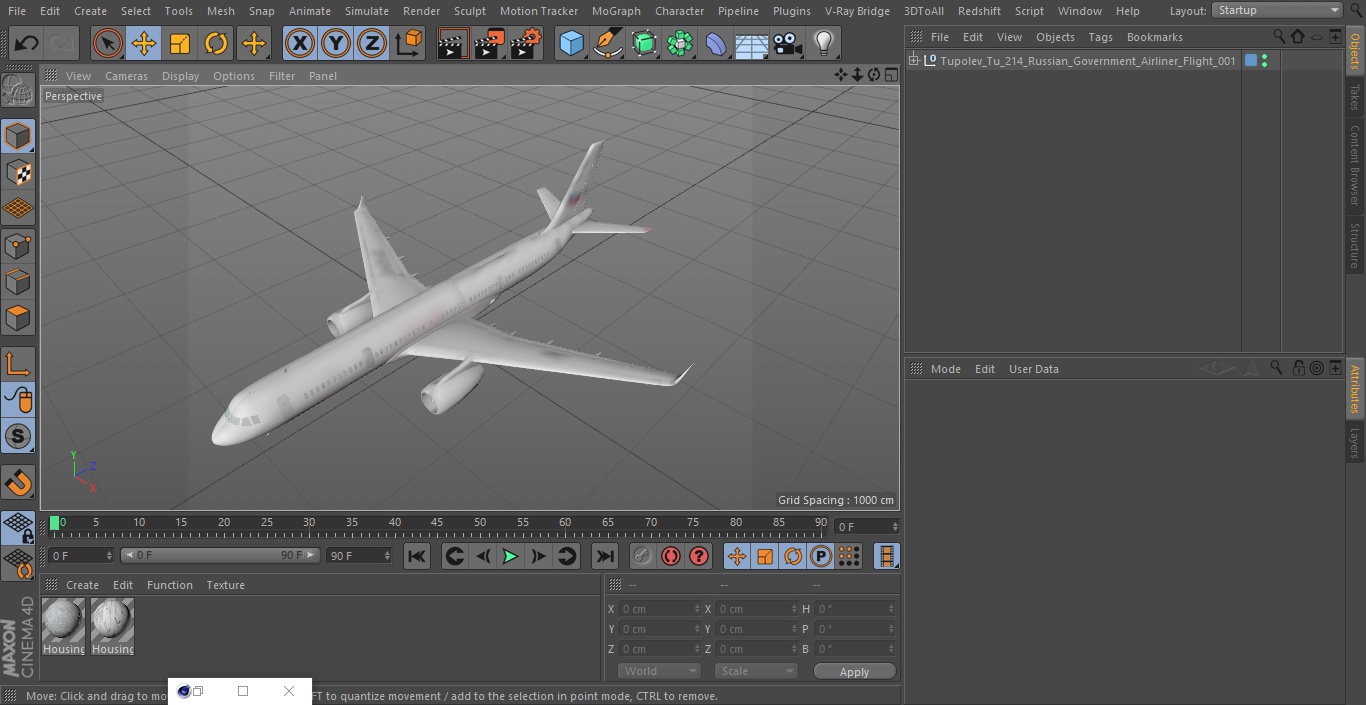Click the Undo arrow icon
The width and height of the screenshot is (1366, 705).
(27, 43)
